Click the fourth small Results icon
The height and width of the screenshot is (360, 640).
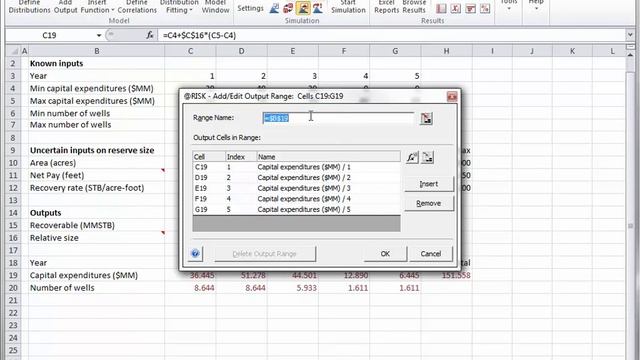click(x=485, y=8)
